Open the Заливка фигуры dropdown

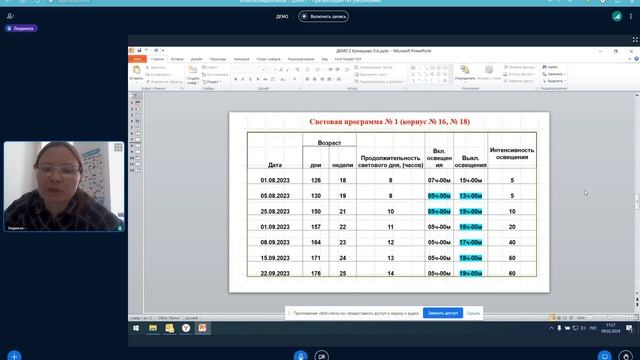pos(519,67)
